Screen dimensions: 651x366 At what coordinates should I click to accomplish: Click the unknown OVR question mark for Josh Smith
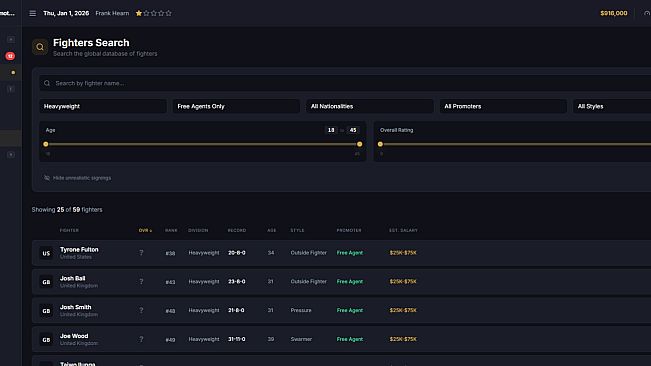(x=141, y=310)
